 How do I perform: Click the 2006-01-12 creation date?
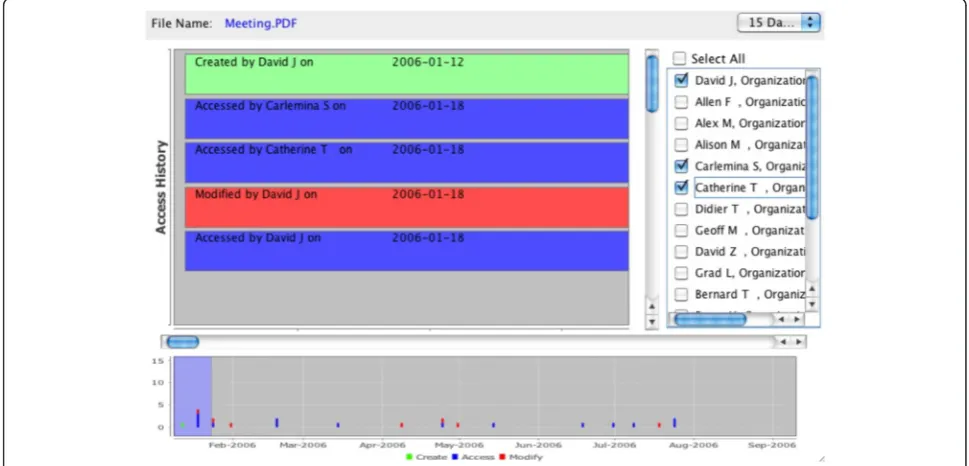coord(428,62)
